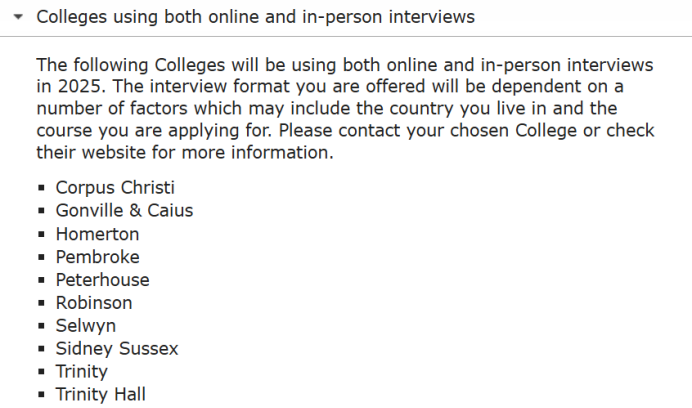The width and height of the screenshot is (692, 408).
Task: Click the bullet marker beside Corpus Christi
Action: [x=42, y=188]
